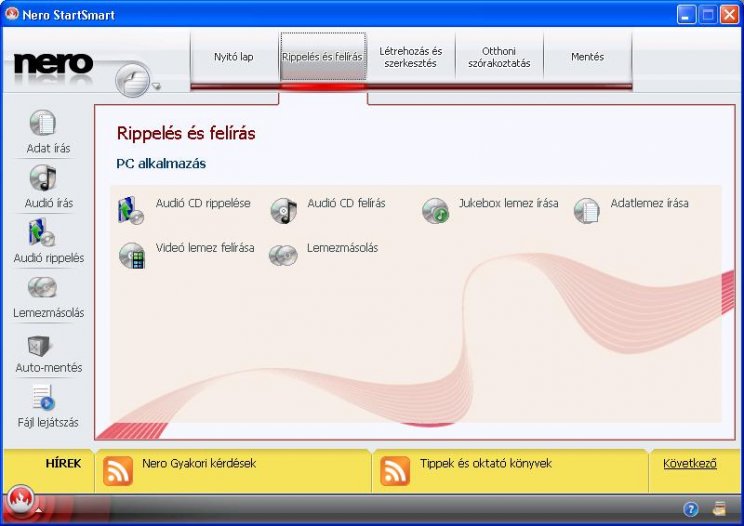744x526 pixels.
Task: Click the Videó lemez felírása icon
Action: coord(131,255)
